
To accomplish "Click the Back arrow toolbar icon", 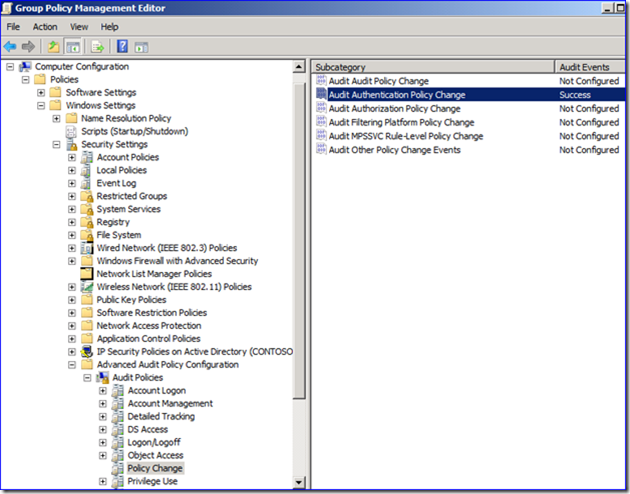I will (x=10, y=47).
